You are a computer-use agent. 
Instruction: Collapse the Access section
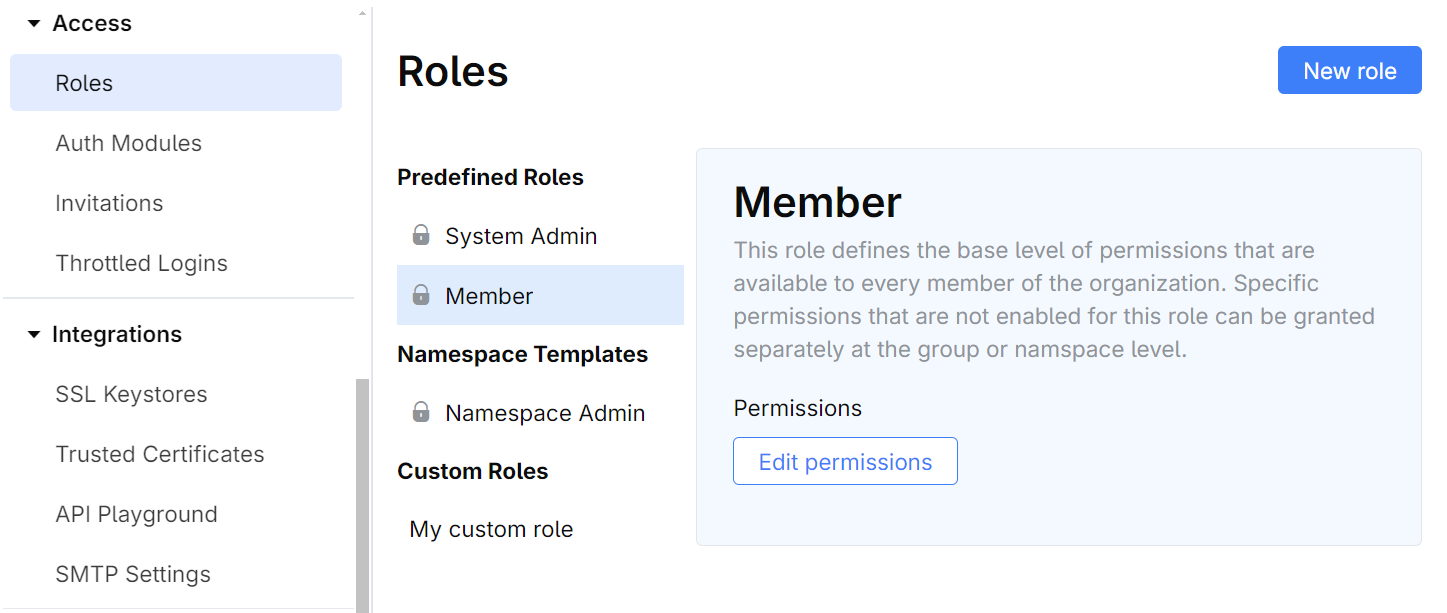pos(32,22)
